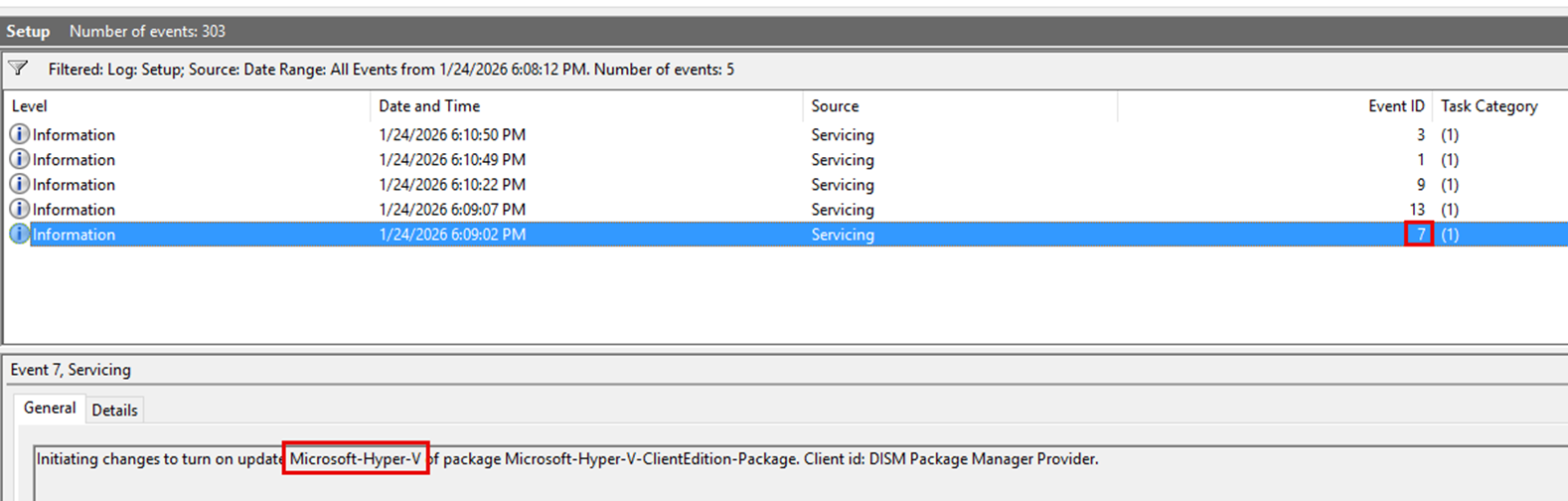Screen dimensions: 1568x501
Task: Click the Source column header
Action: pos(835,106)
